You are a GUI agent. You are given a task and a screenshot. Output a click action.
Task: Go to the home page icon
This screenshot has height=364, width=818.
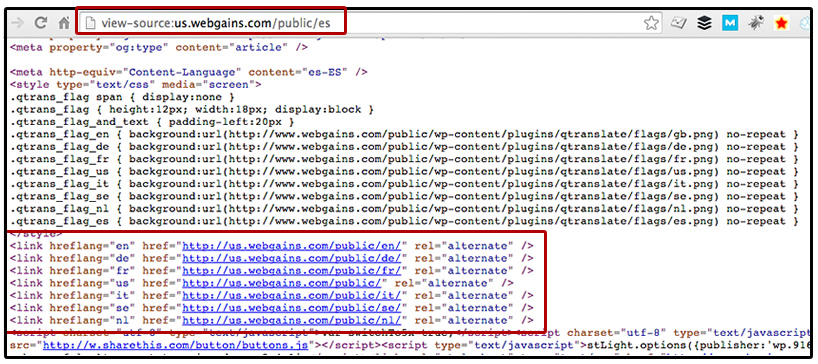[x=64, y=23]
